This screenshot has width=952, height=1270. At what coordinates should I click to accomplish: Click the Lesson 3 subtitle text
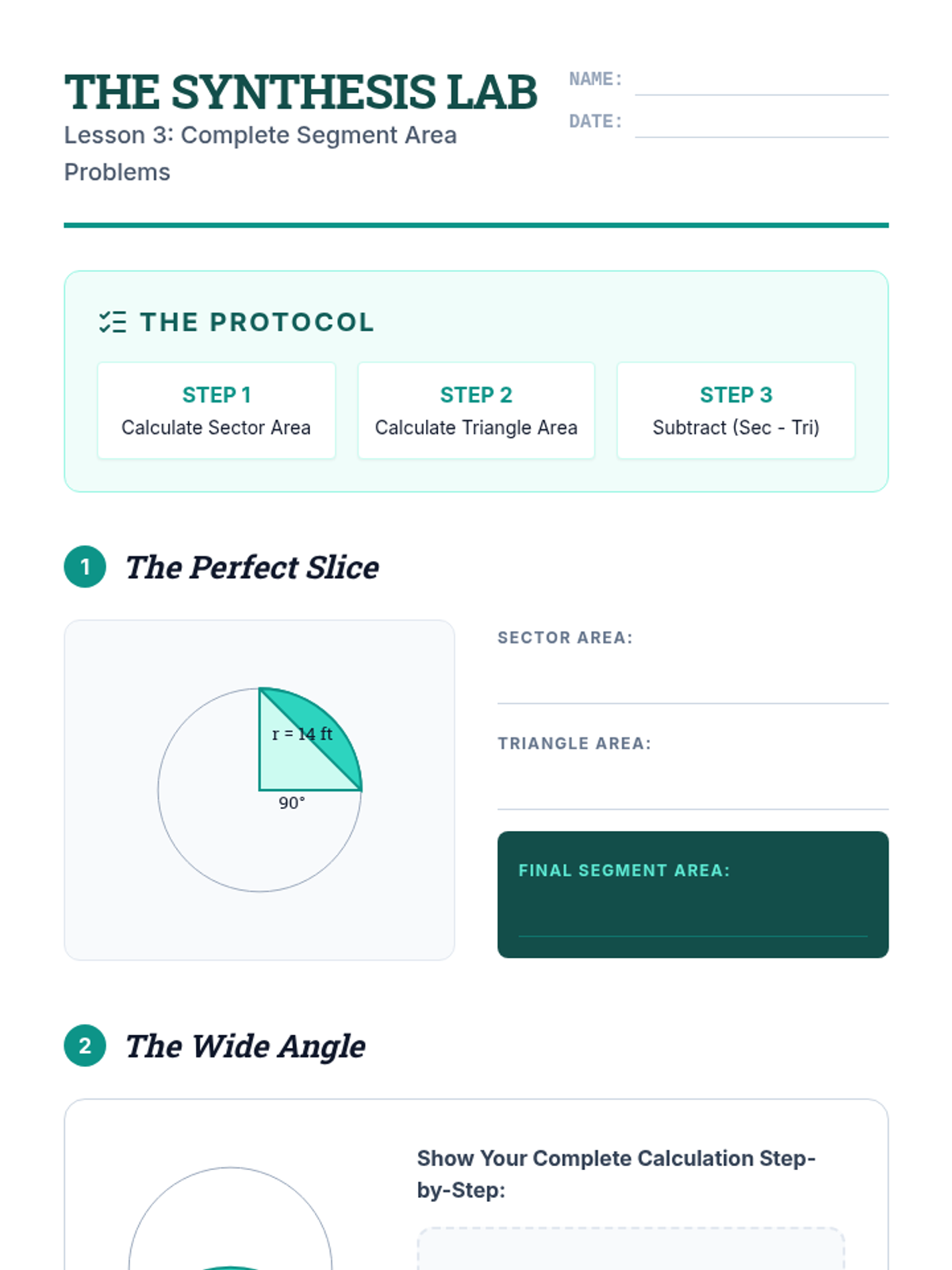(x=260, y=153)
